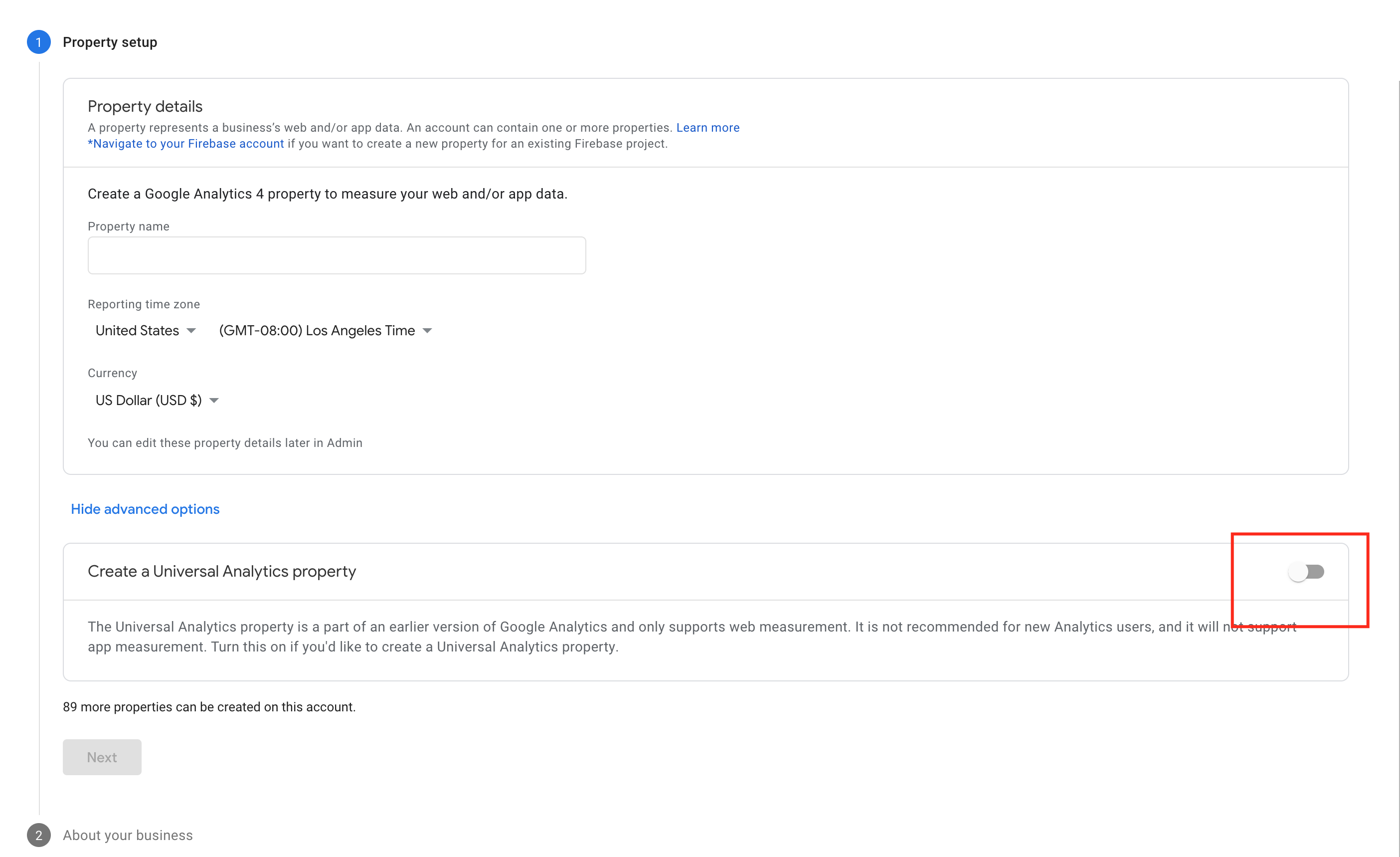Open the United States country dropdown
This screenshot has height=857, width=1400.
pyautogui.click(x=146, y=331)
